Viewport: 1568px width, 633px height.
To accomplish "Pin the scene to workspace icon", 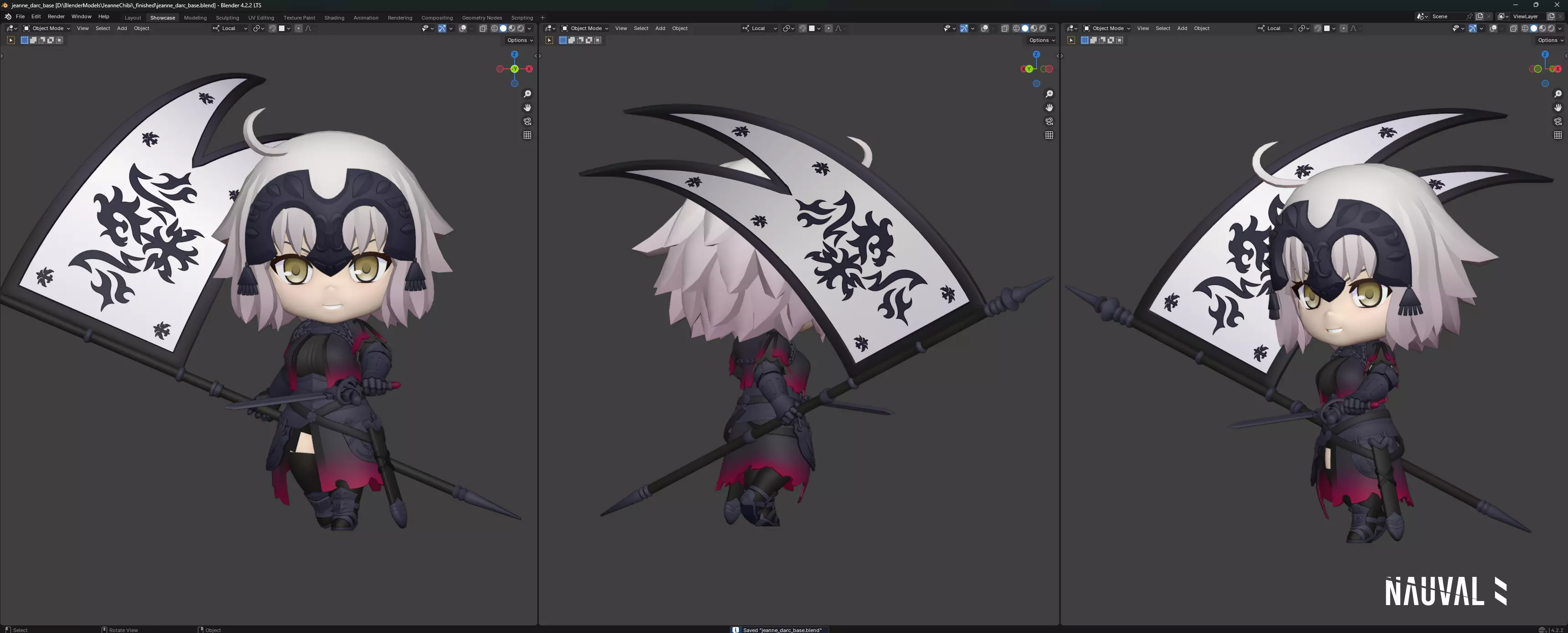I will pos(1470,16).
